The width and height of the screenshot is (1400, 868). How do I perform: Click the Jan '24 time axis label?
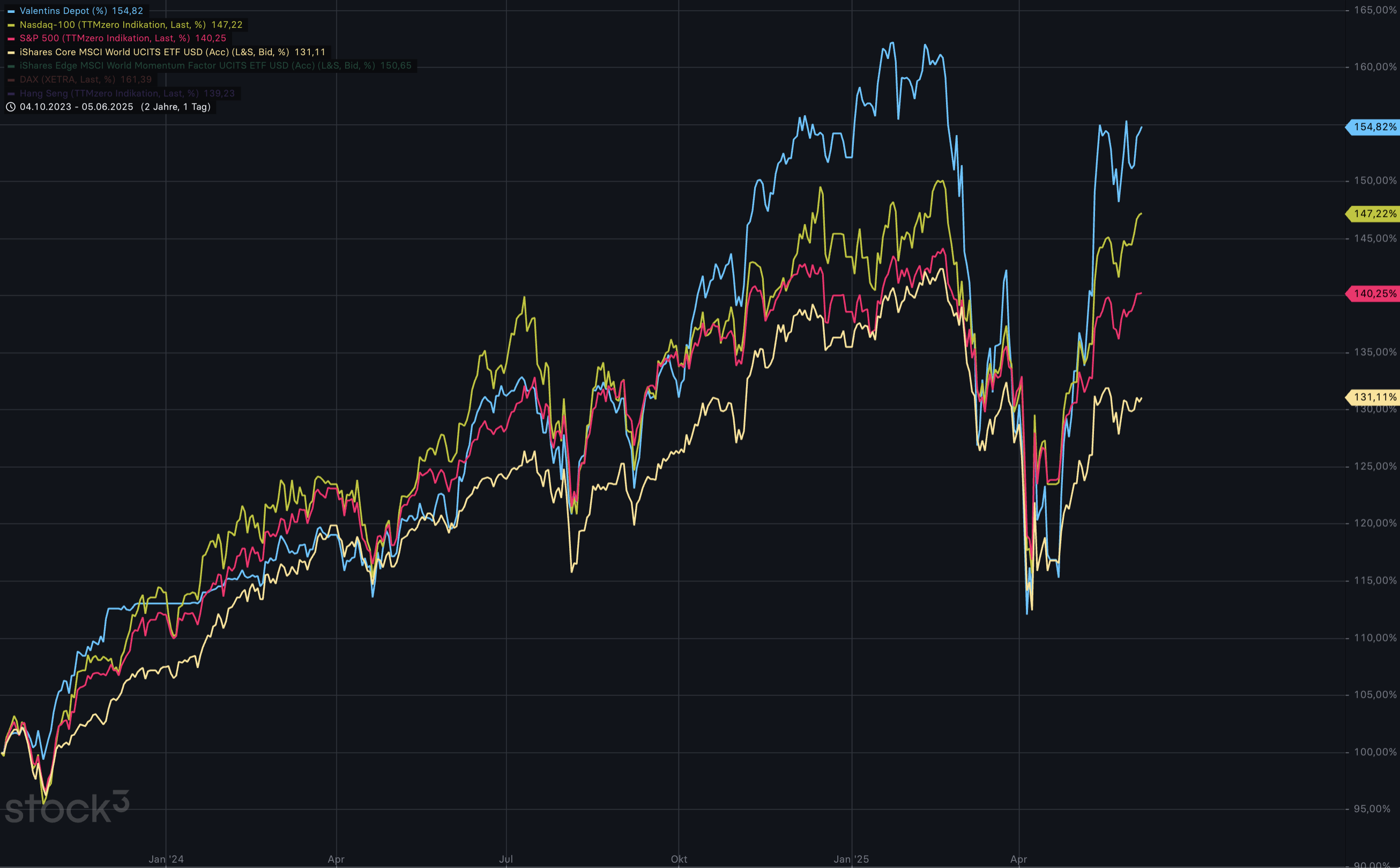[x=166, y=859]
